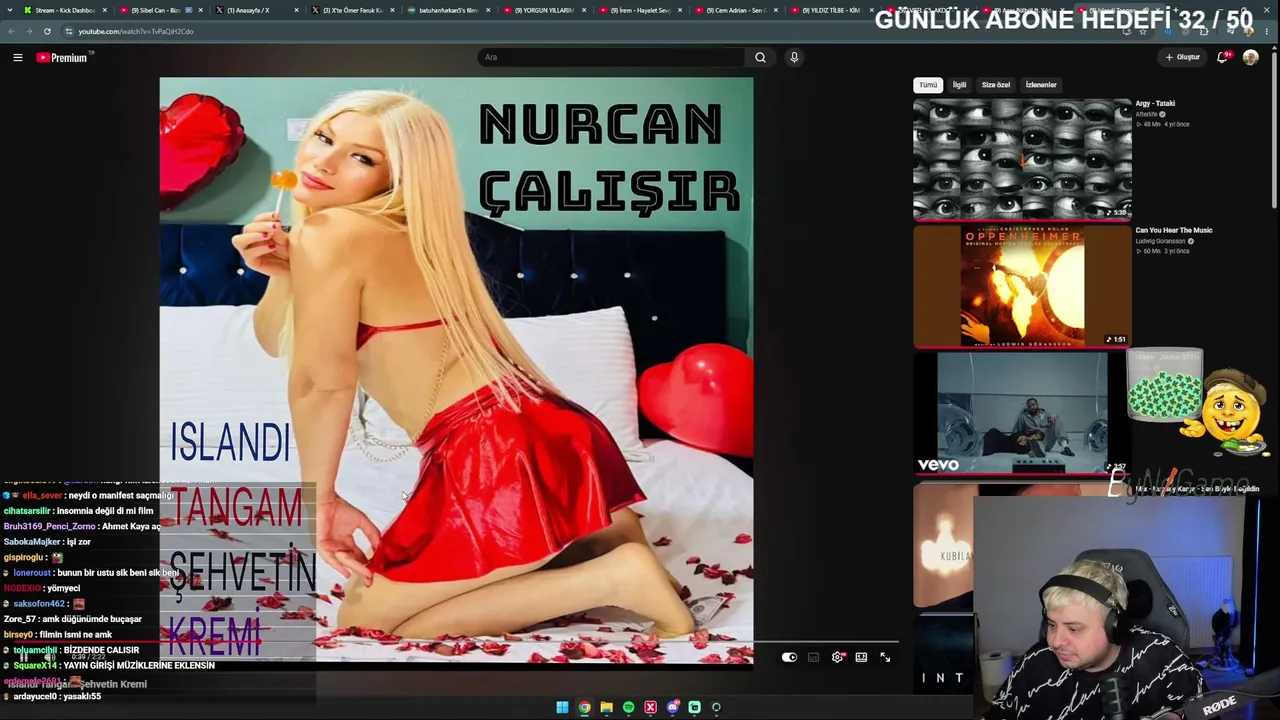Open player settings gear
1280x720 pixels.
point(838,657)
